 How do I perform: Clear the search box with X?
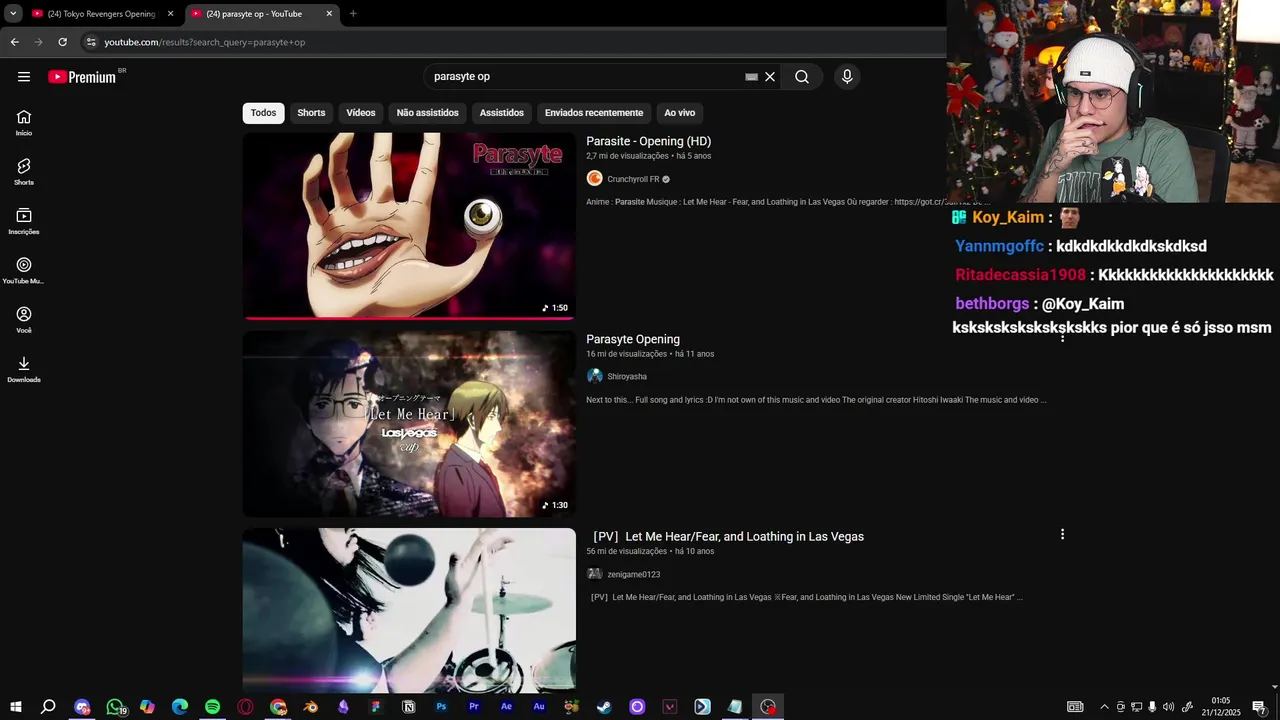(770, 77)
